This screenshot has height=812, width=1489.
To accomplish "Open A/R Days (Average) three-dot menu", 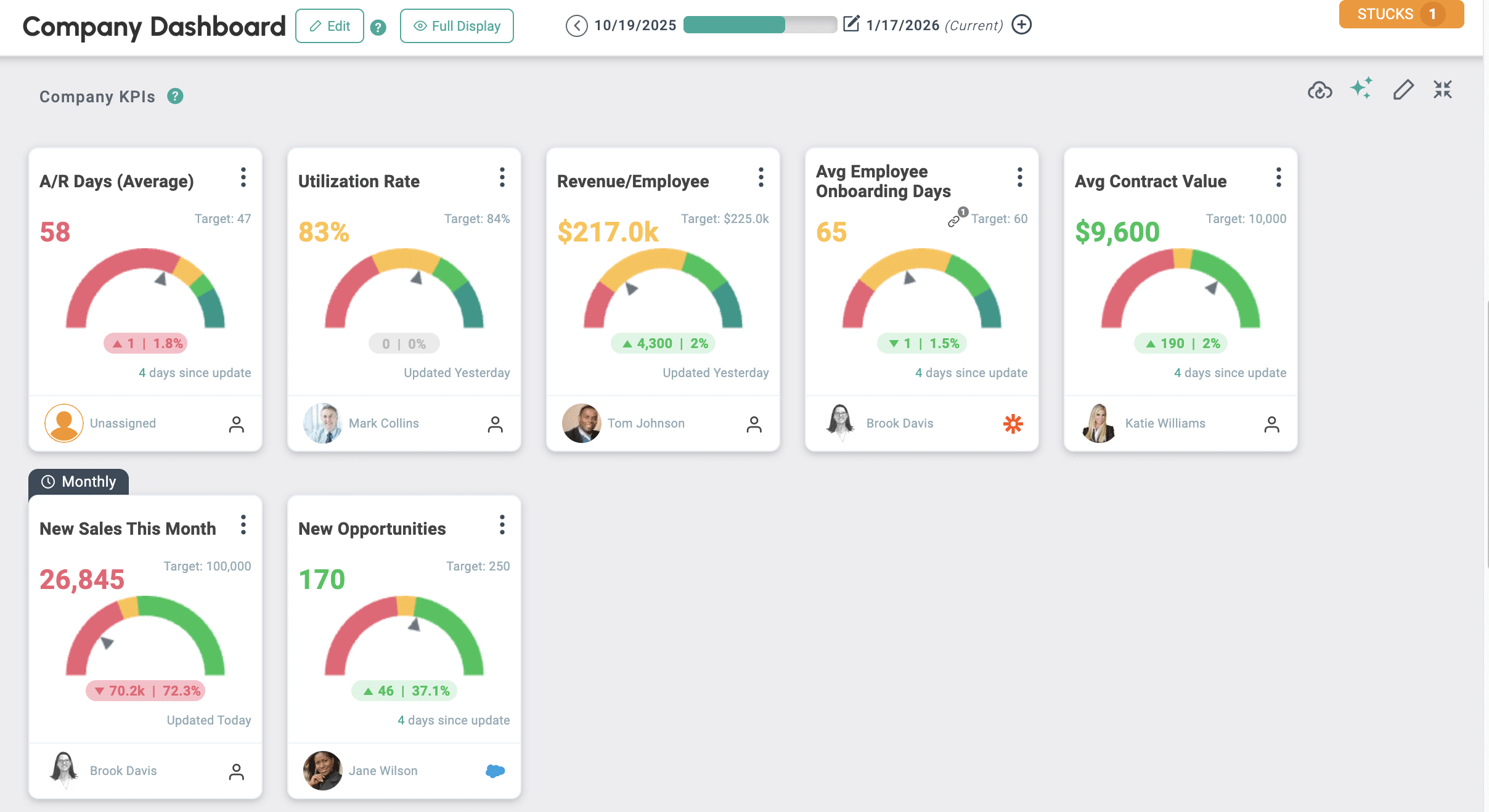I will (x=243, y=177).
